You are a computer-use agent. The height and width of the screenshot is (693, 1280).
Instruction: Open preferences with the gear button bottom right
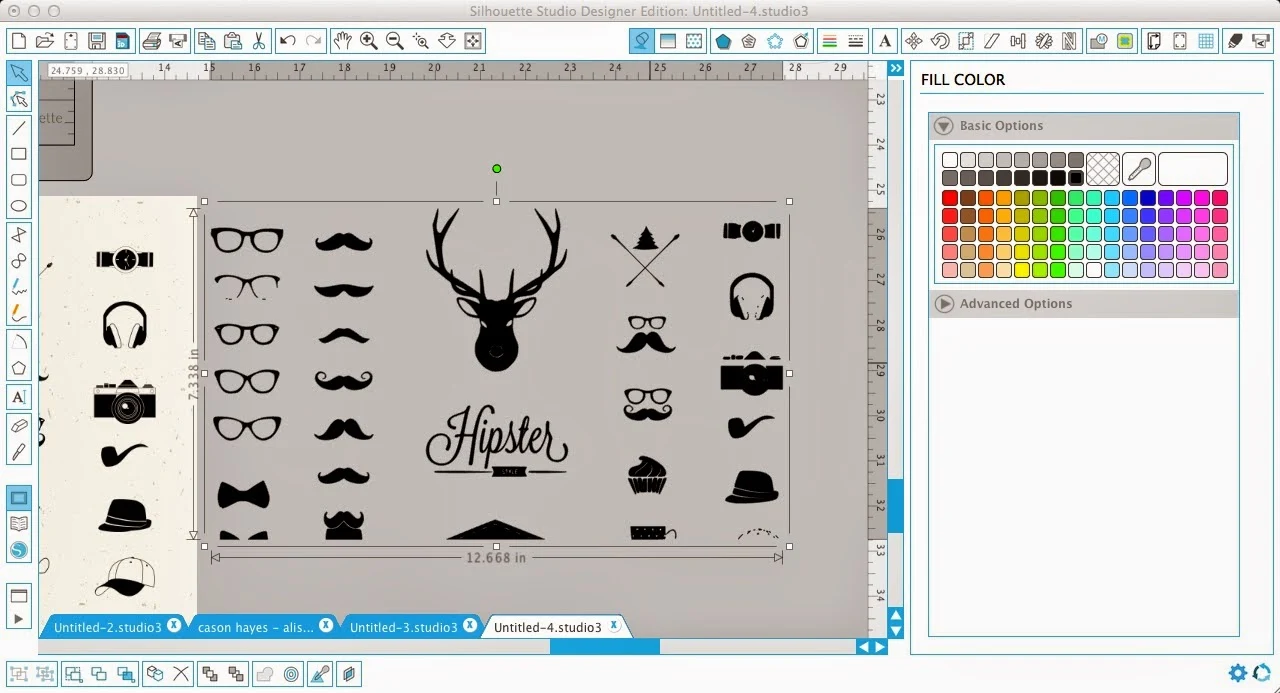pos(1237,673)
